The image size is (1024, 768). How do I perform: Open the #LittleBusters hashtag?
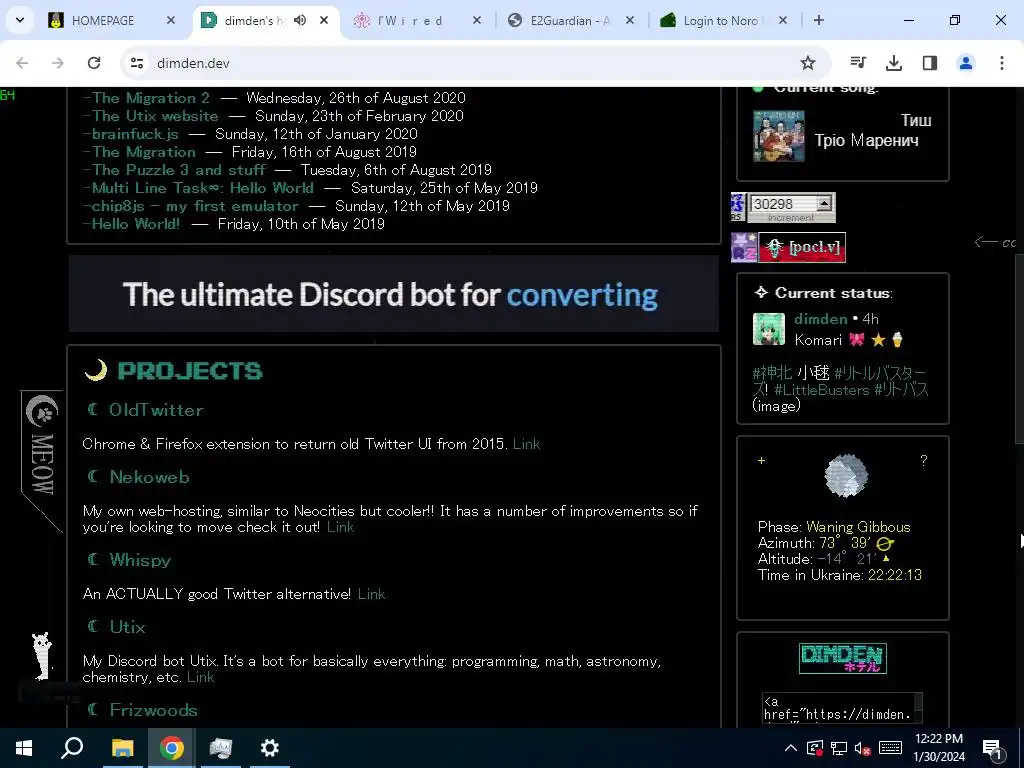(822, 390)
